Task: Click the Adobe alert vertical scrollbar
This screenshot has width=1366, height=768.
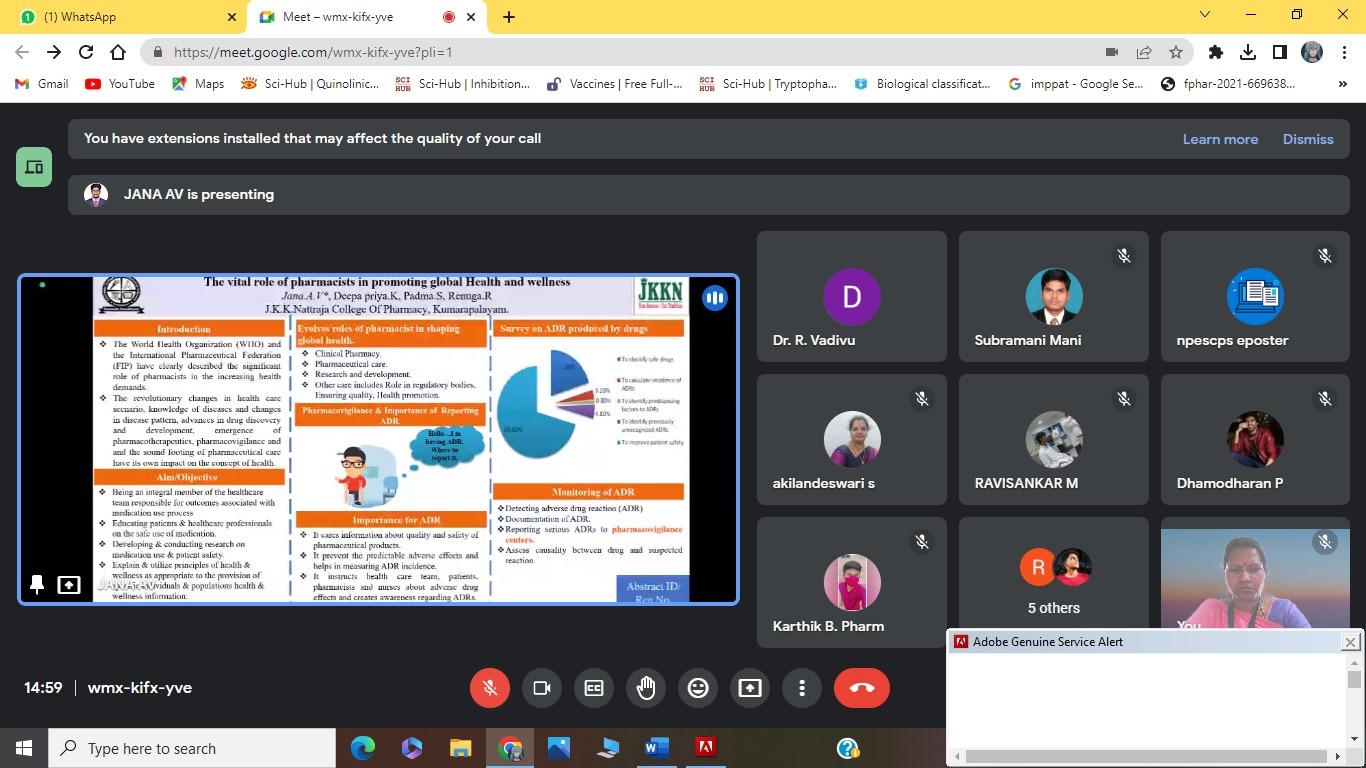Action: (x=1354, y=700)
